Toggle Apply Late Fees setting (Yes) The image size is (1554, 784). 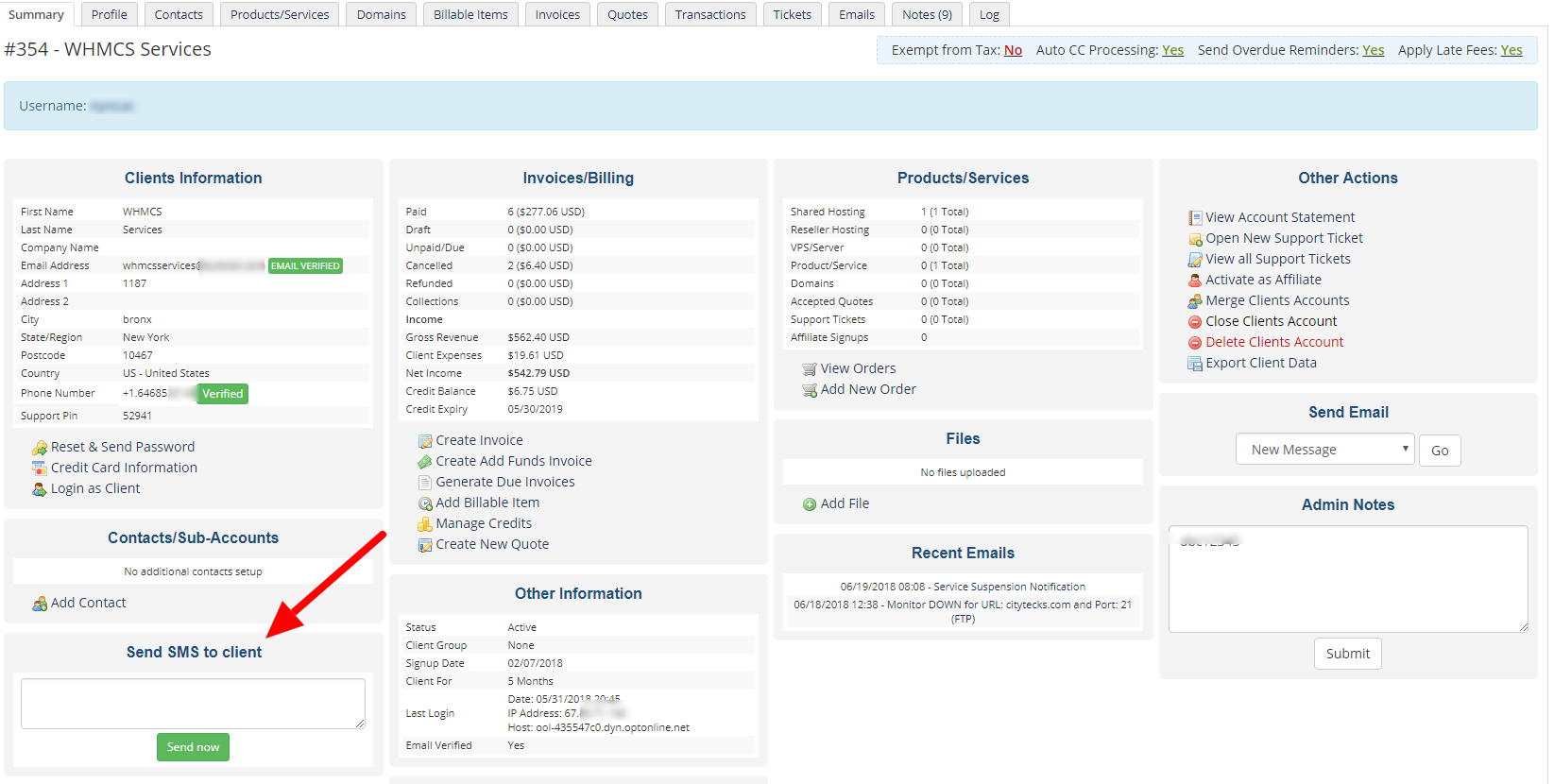pos(1511,50)
